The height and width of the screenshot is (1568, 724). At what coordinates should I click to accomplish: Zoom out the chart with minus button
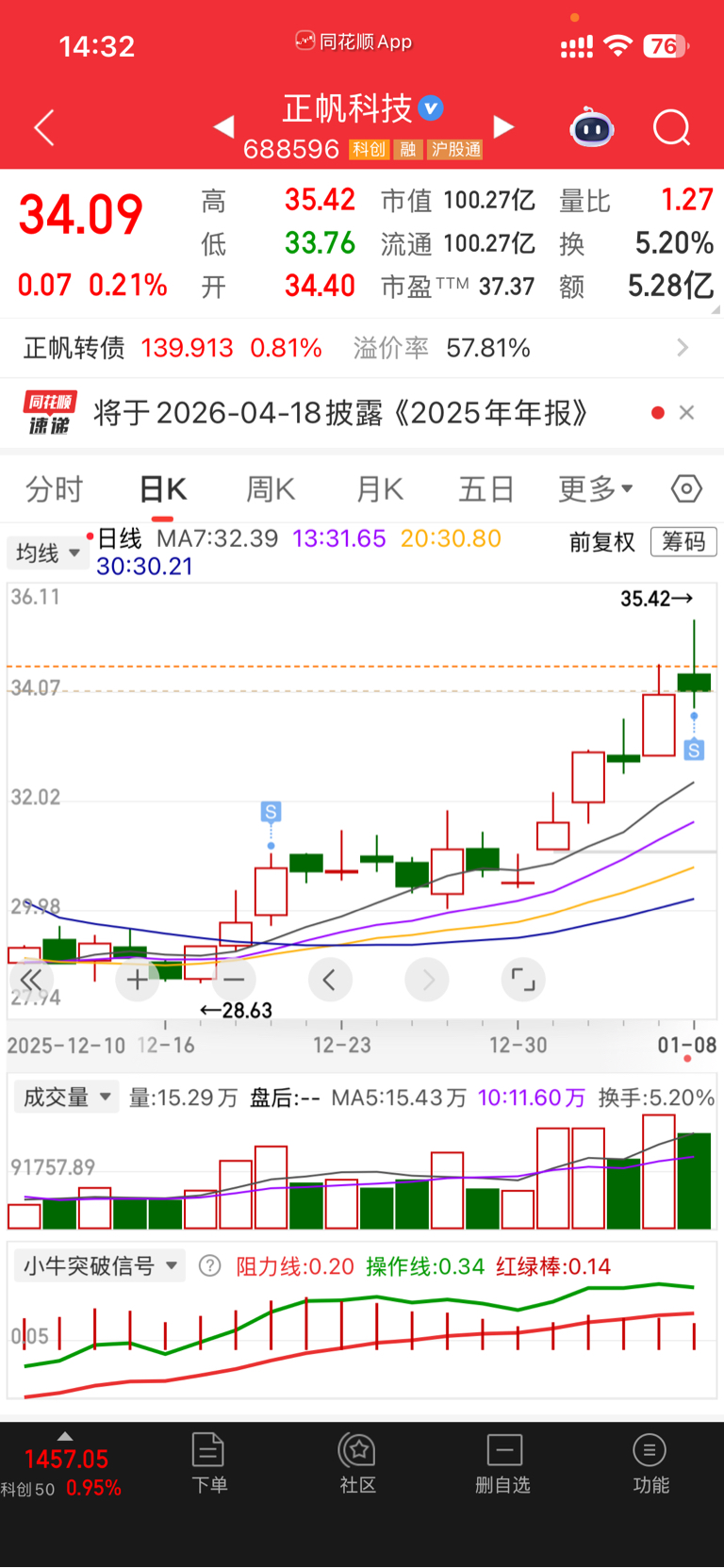pos(234,980)
